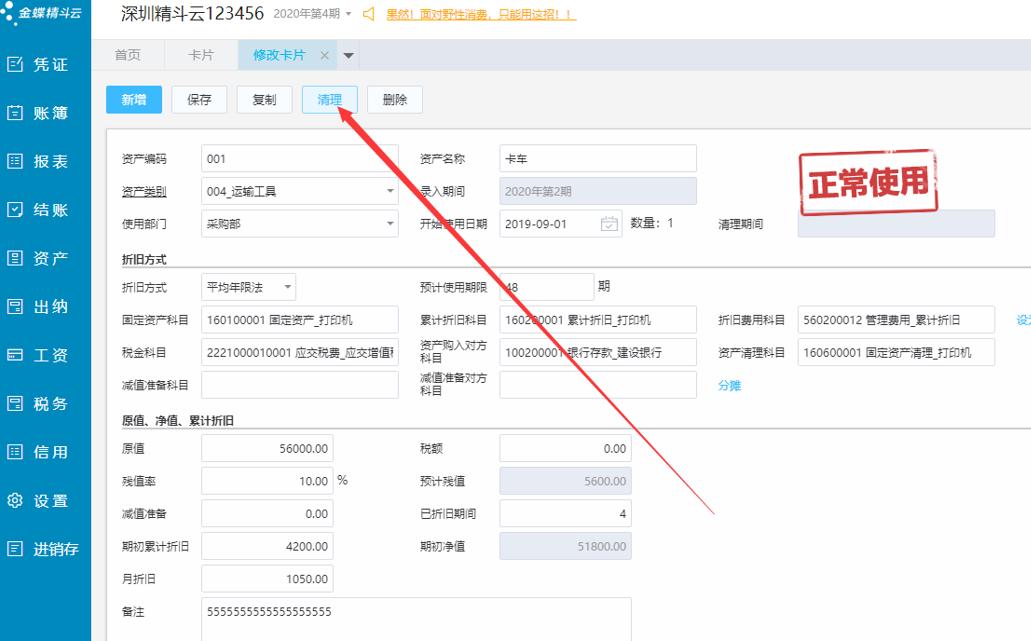Switch to the 首页 tab
This screenshot has height=641, width=1031.
127,56
